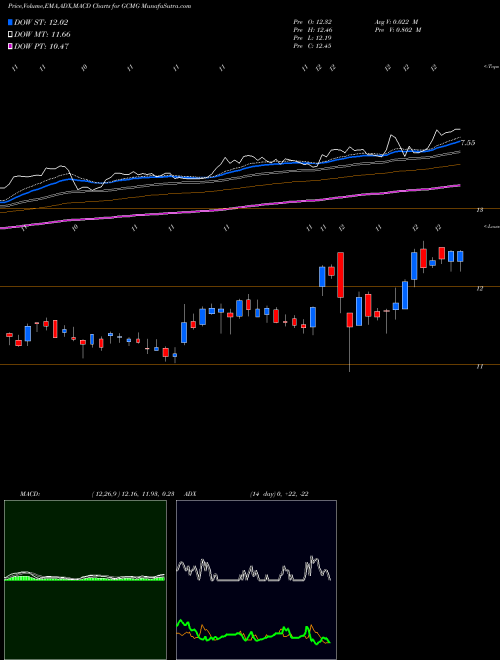
Task: Select the 'DOW MT: 11.66' legend label
Action: point(43,35)
